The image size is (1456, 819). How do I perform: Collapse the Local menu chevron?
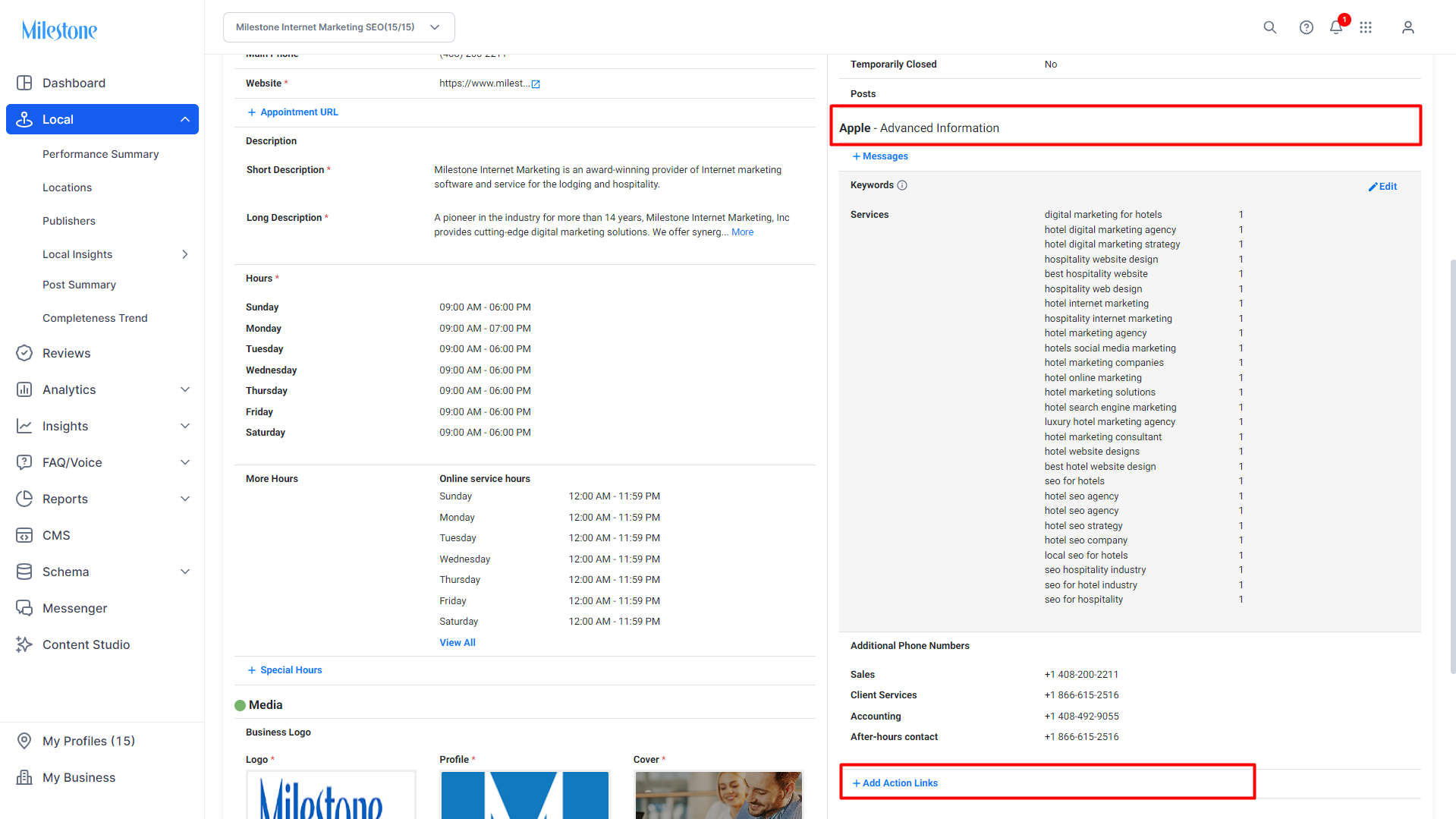click(185, 119)
